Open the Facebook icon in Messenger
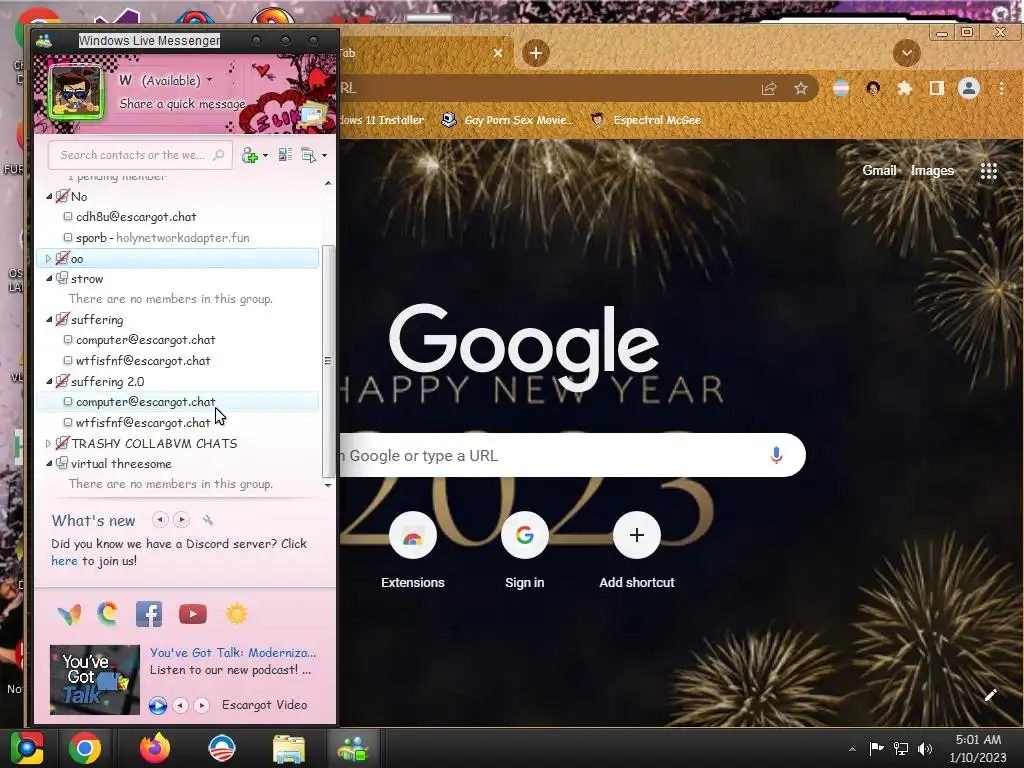This screenshot has height=768, width=1024. [x=149, y=615]
